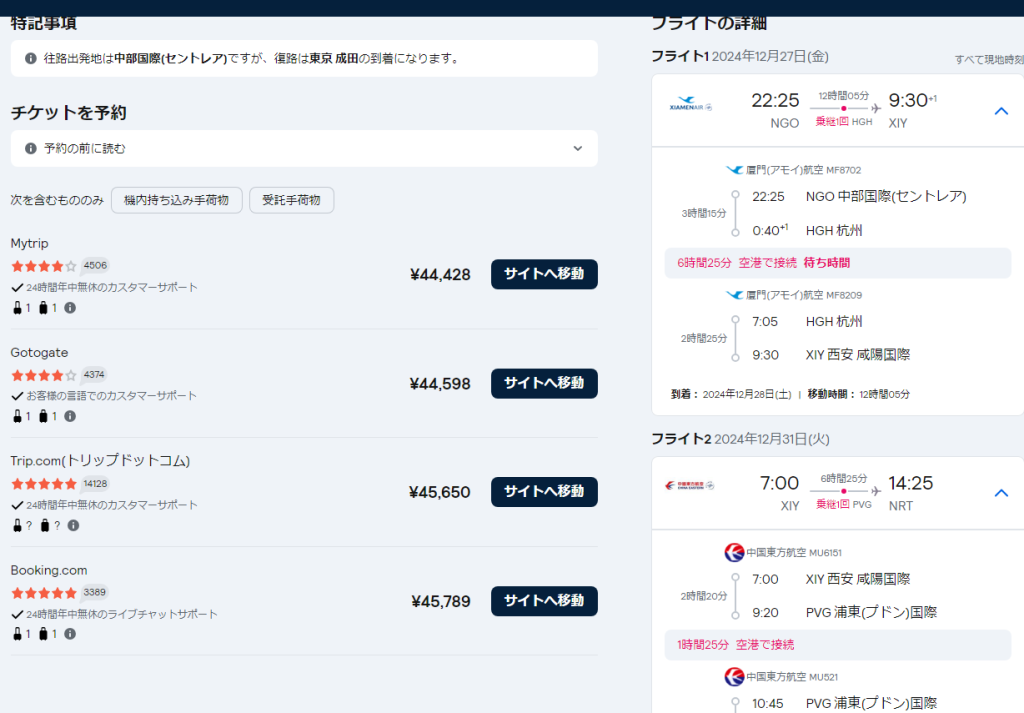Click the airline icon beside MU6151
The height and width of the screenshot is (713, 1024).
(x=734, y=552)
